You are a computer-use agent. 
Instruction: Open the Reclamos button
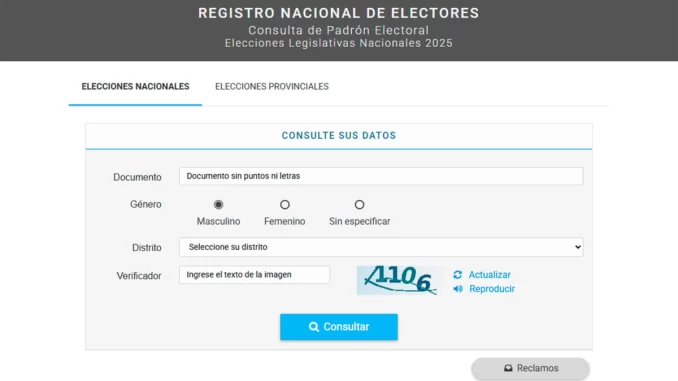(x=531, y=368)
